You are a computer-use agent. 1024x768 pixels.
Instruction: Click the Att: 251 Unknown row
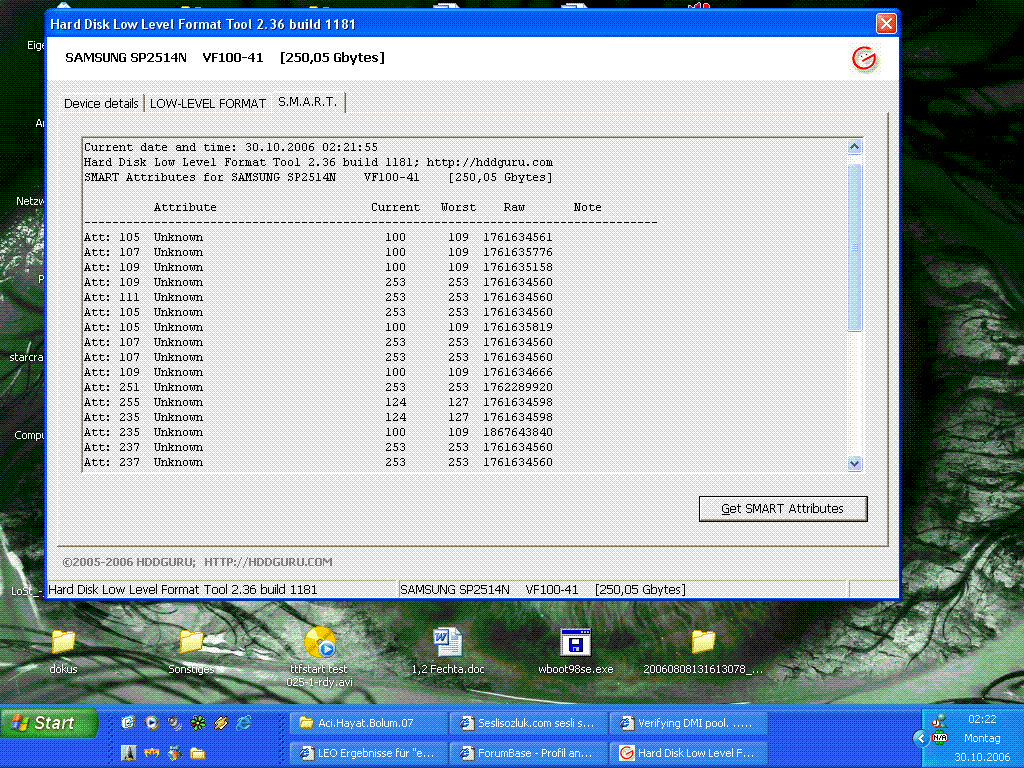318,387
